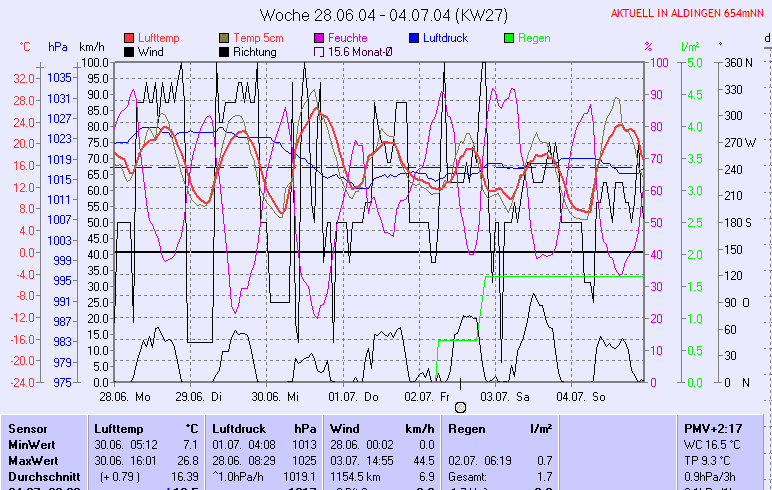Click the black Richtung legend square
The image size is (772, 490).
coord(225,51)
